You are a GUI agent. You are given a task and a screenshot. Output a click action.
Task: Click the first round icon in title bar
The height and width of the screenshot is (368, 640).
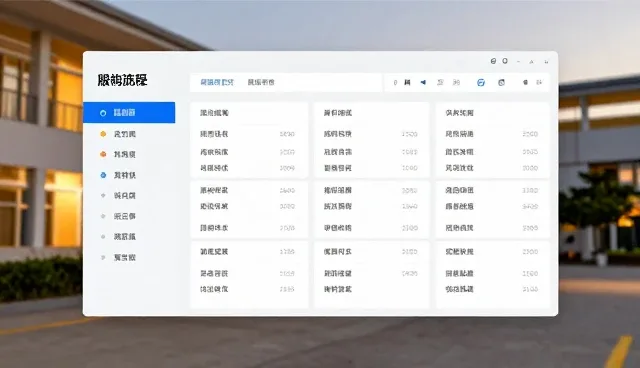493,61
